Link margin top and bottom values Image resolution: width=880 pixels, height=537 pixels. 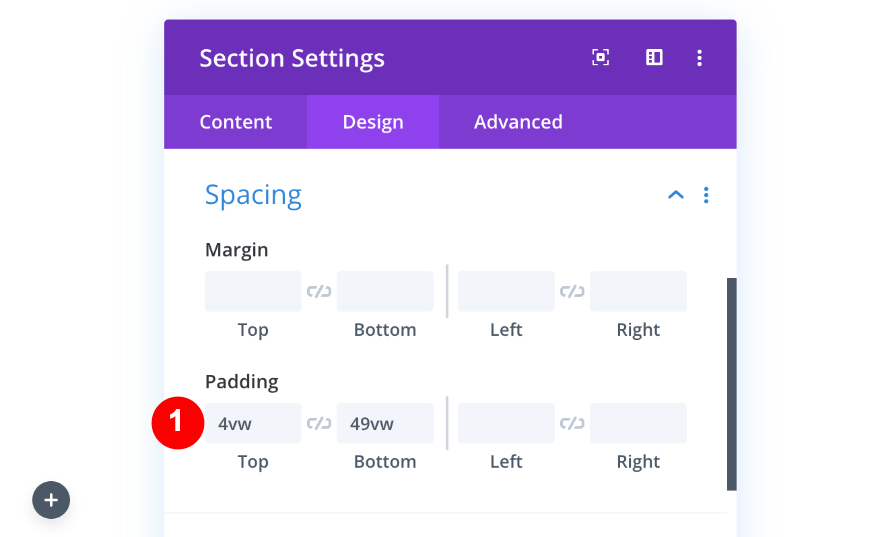point(319,292)
